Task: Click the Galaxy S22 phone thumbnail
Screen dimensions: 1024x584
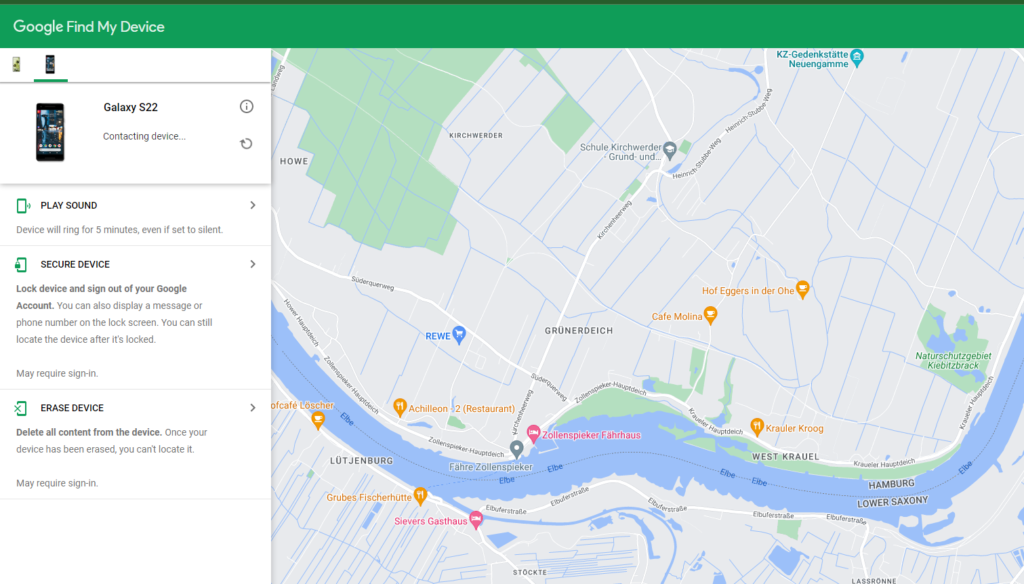Action: [x=50, y=132]
